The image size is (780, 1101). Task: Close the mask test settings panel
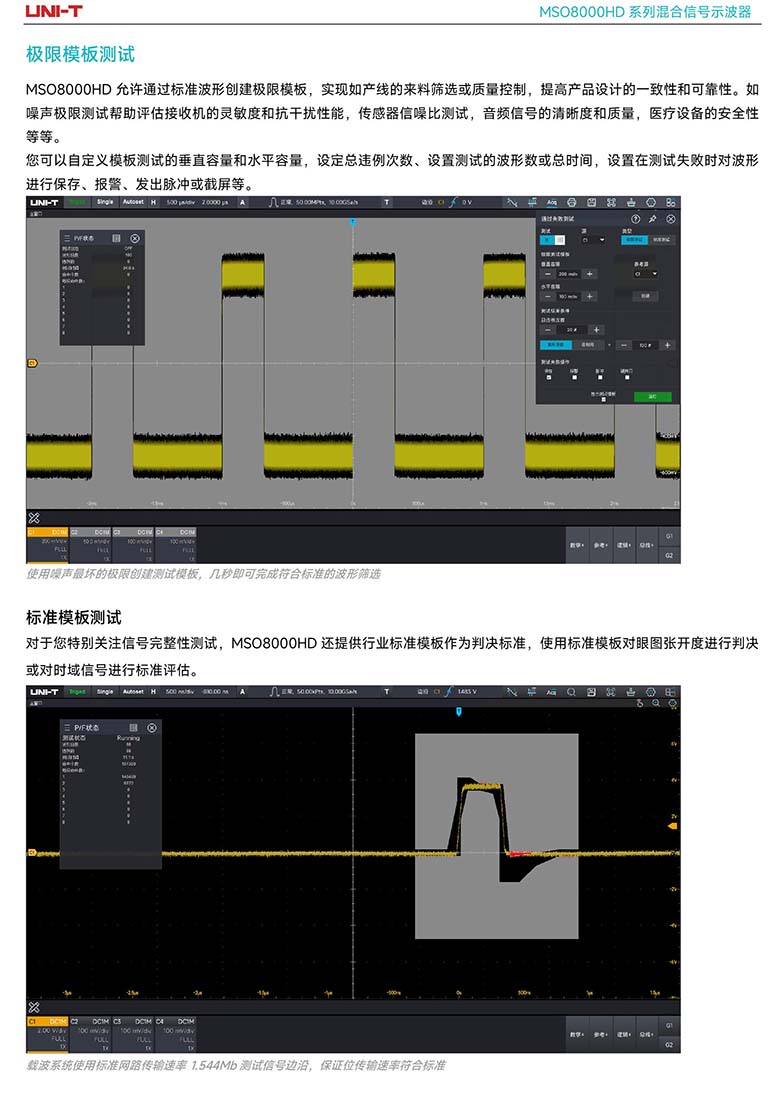(x=671, y=218)
